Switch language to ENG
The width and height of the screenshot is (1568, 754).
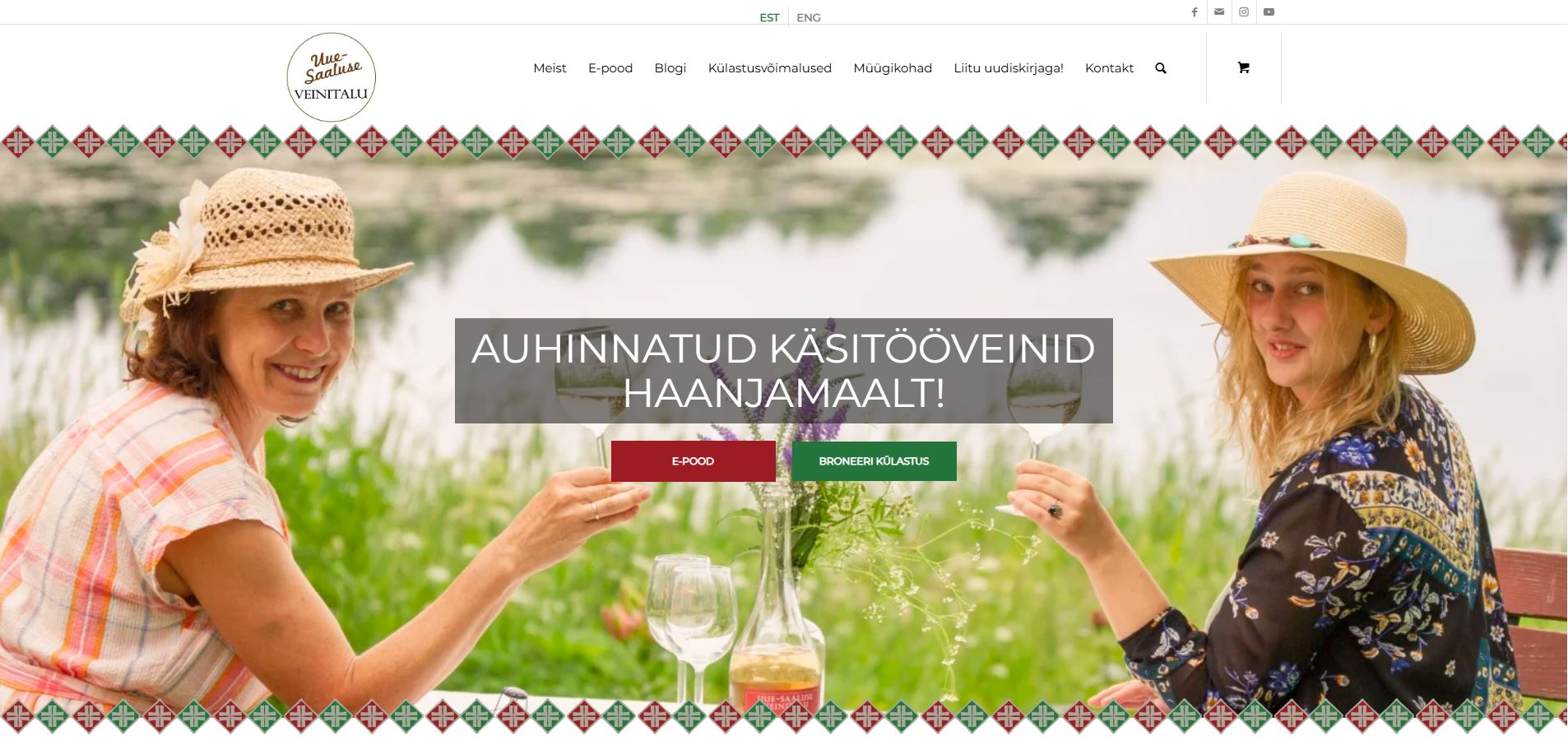point(809,17)
